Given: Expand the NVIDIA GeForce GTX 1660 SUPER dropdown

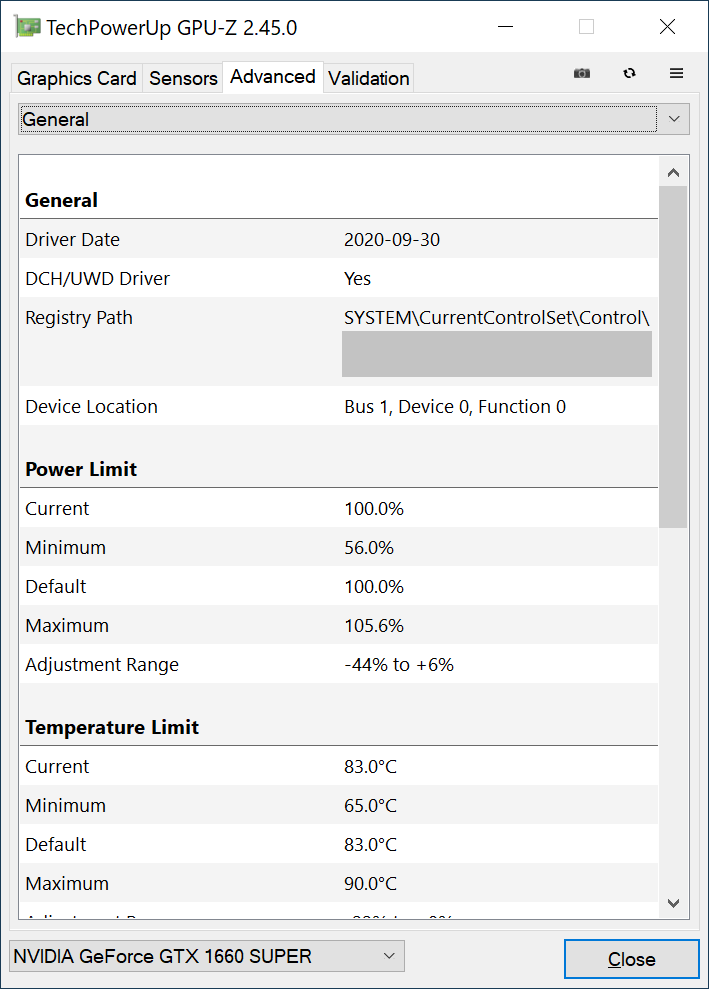Looking at the screenshot, I should click(207, 956).
